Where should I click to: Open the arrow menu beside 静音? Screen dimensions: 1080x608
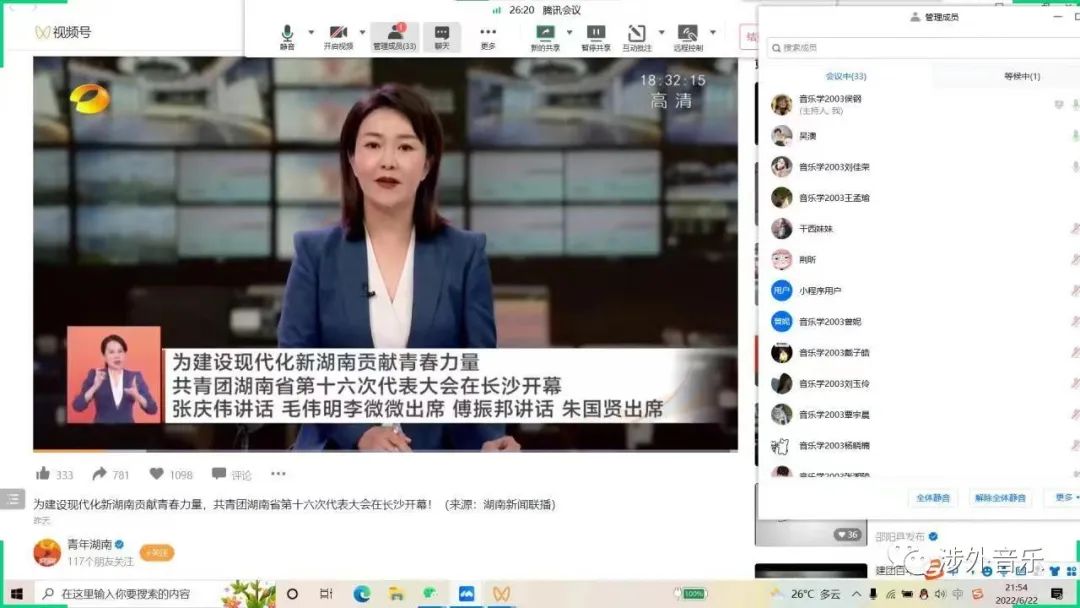pos(311,32)
